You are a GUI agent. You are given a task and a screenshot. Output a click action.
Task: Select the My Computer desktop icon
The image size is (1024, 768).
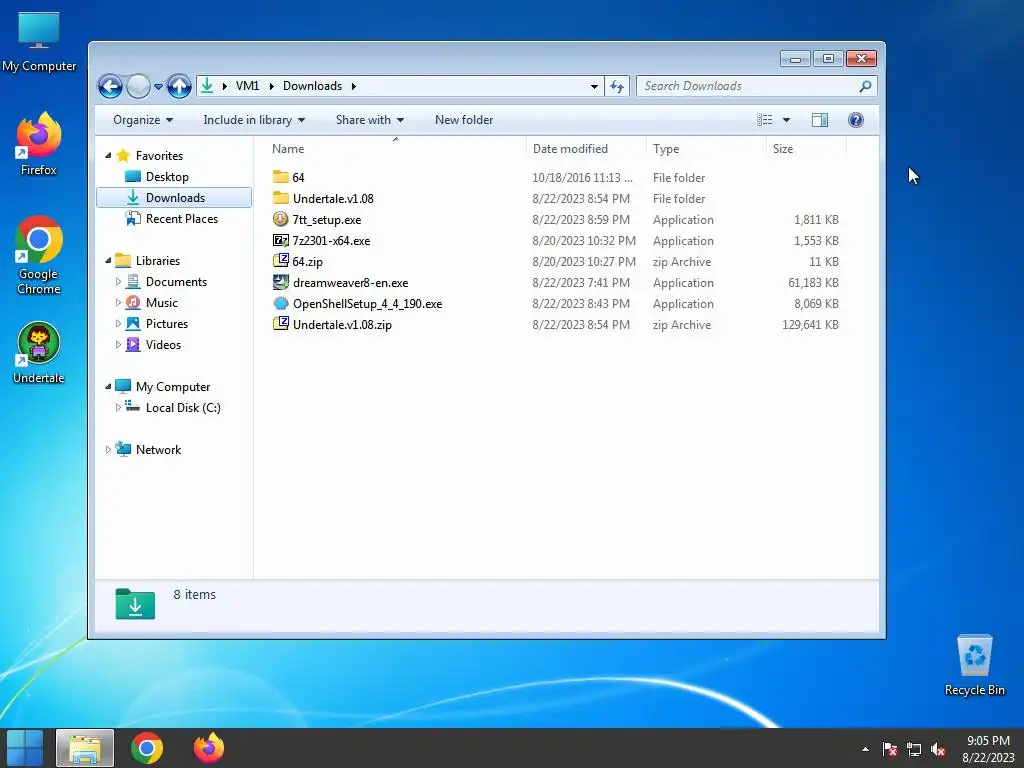[x=39, y=42]
